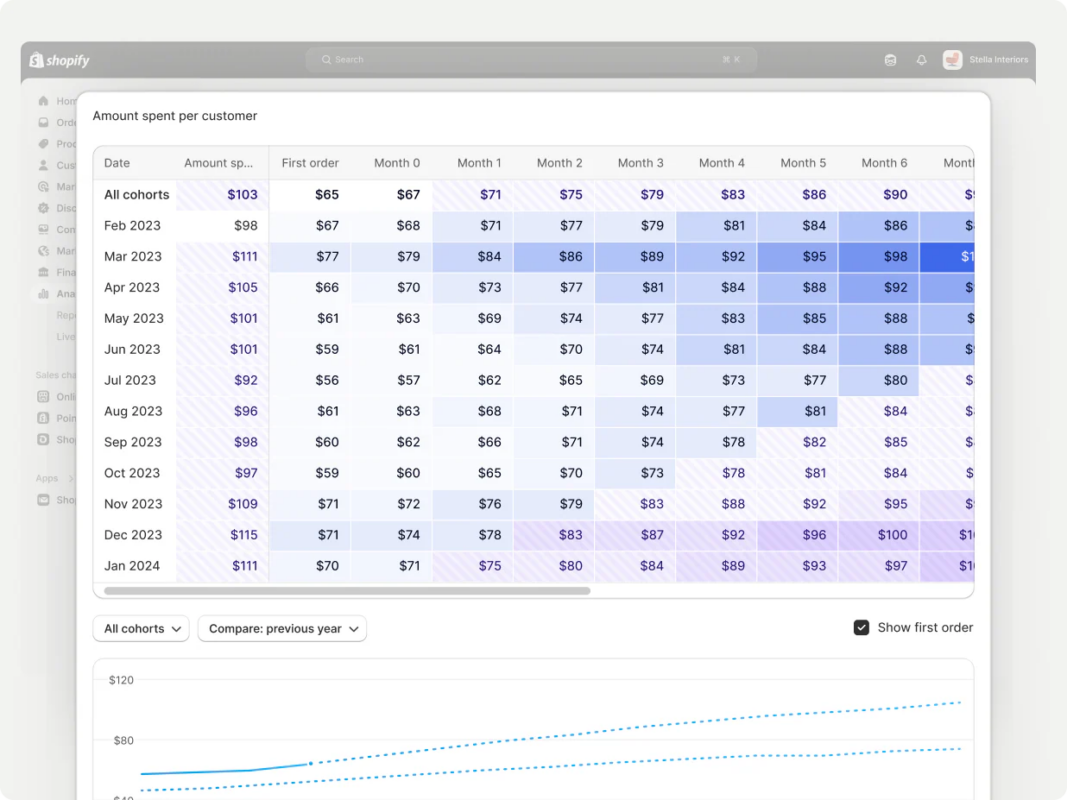Toggle the Show first order checkbox

(x=861, y=627)
